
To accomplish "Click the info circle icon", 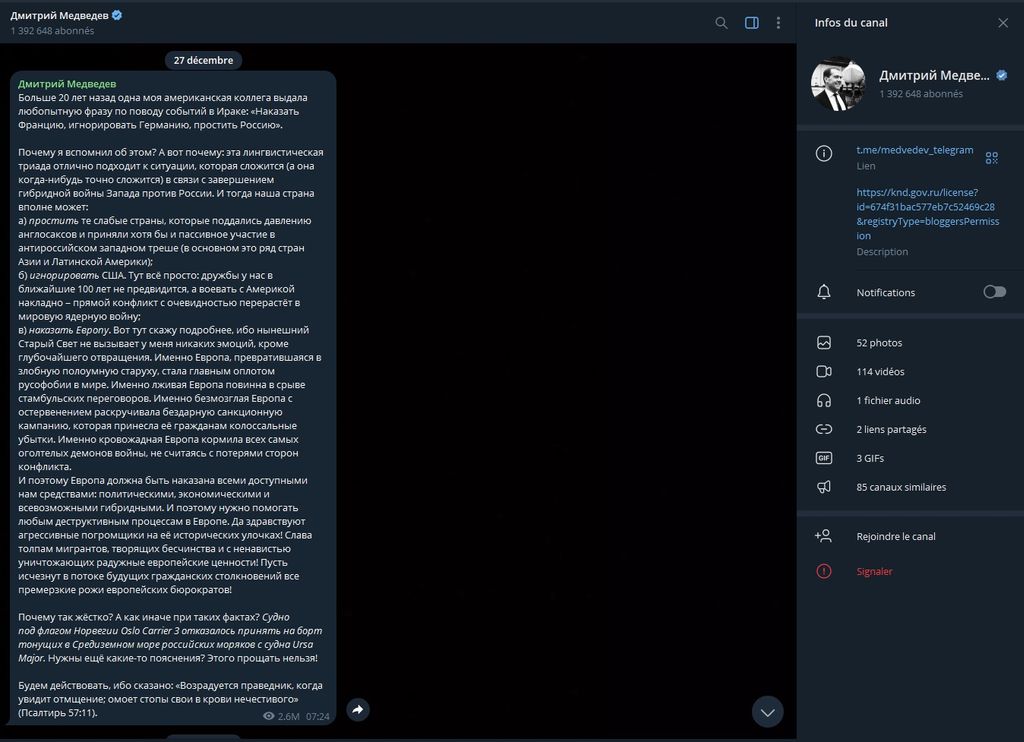I will pyautogui.click(x=824, y=153).
